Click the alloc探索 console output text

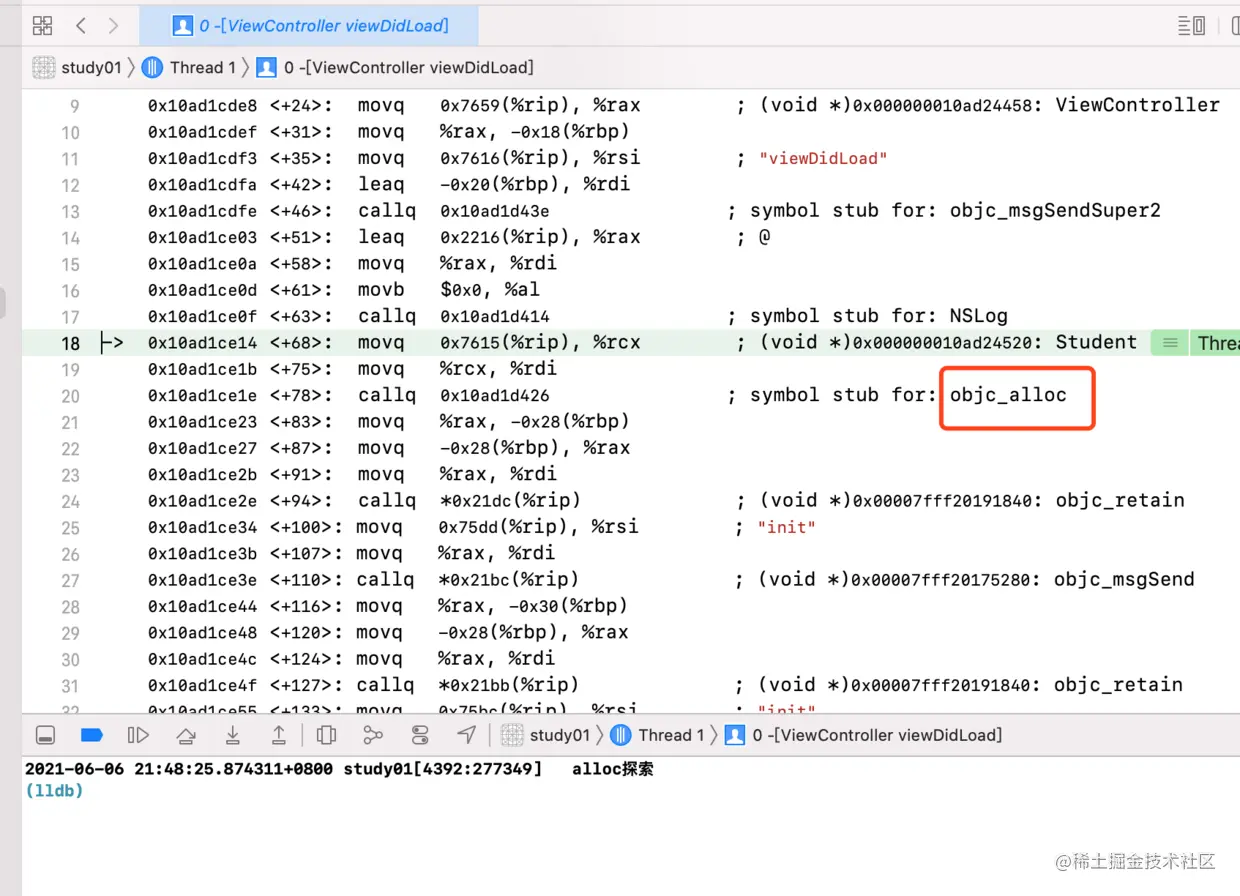[x=613, y=769]
